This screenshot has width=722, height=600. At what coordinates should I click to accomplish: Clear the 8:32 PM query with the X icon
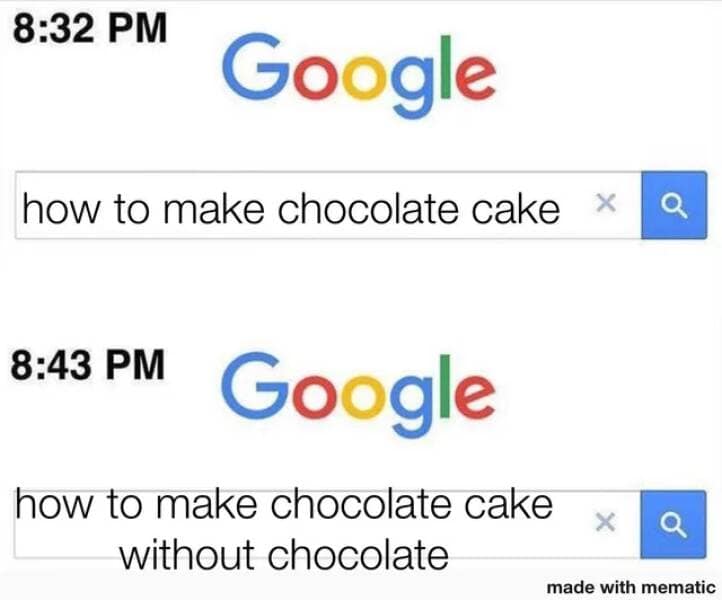606,203
